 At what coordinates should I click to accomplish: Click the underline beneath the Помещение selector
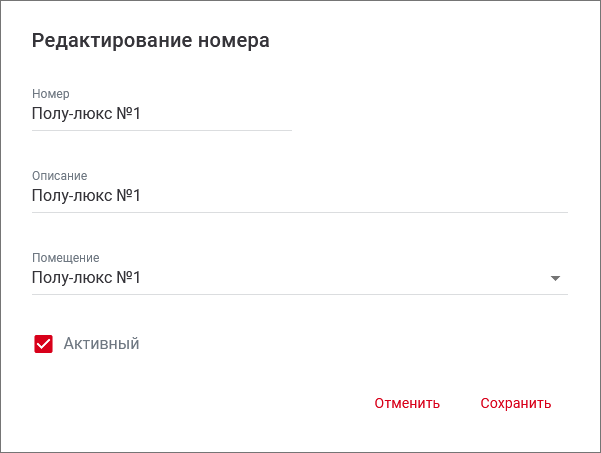(x=299, y=294)
